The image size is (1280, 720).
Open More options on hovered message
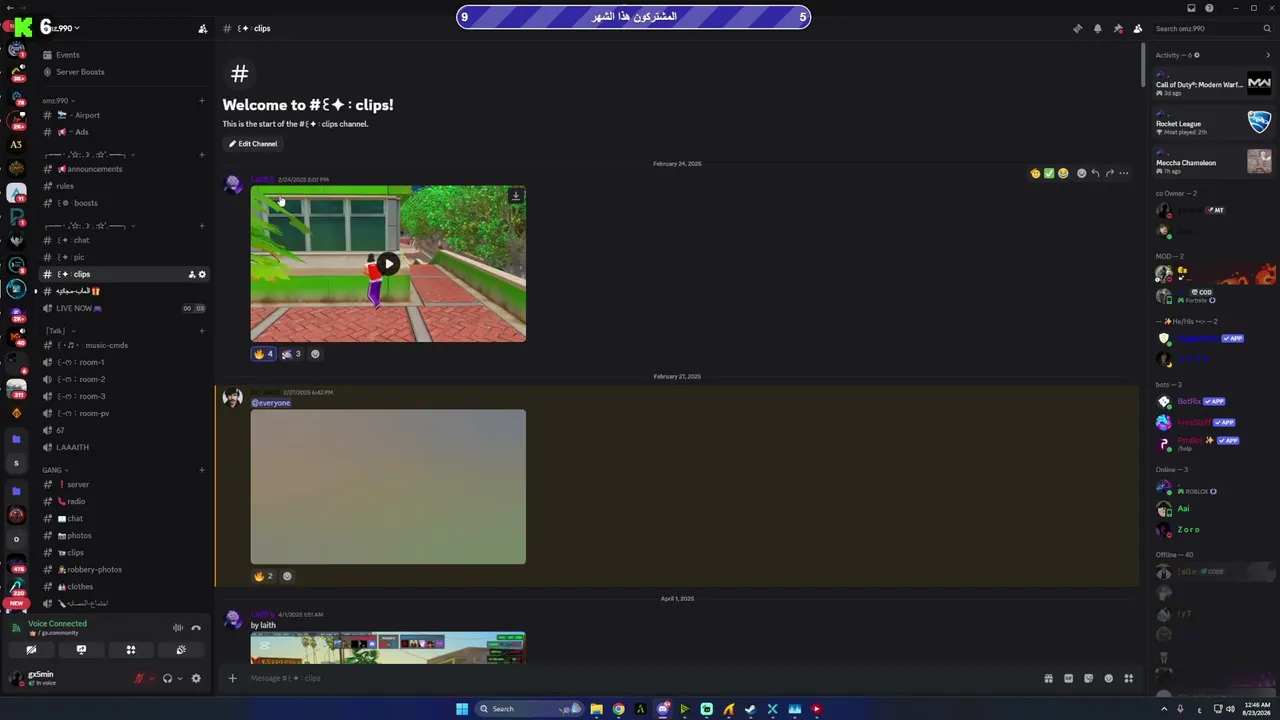1123,173
